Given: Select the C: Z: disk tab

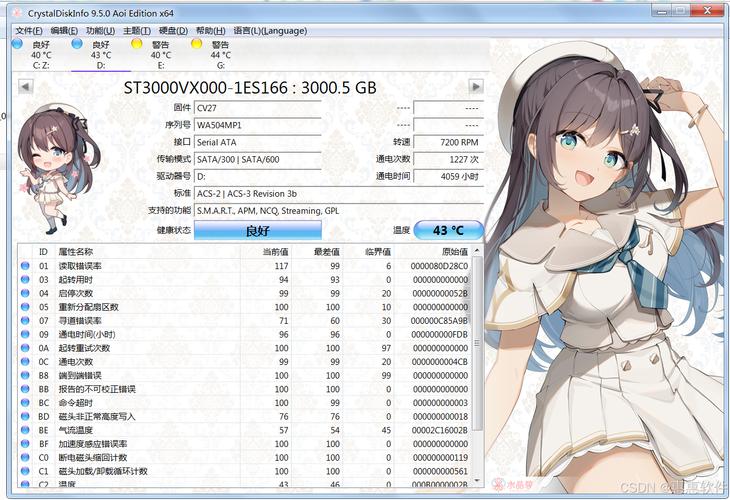Looking at the screenshot, I should tap(41, 54).
